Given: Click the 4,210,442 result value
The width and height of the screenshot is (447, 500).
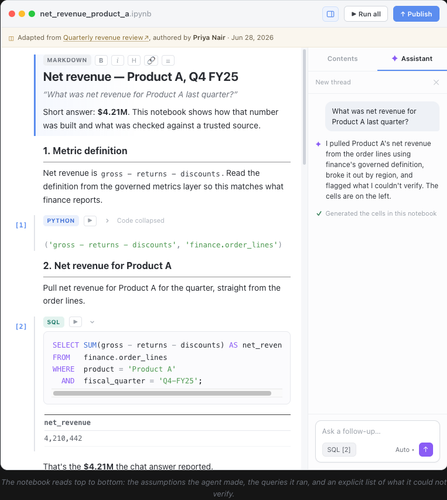Looking at the screenshot, I should pos(63,438).
